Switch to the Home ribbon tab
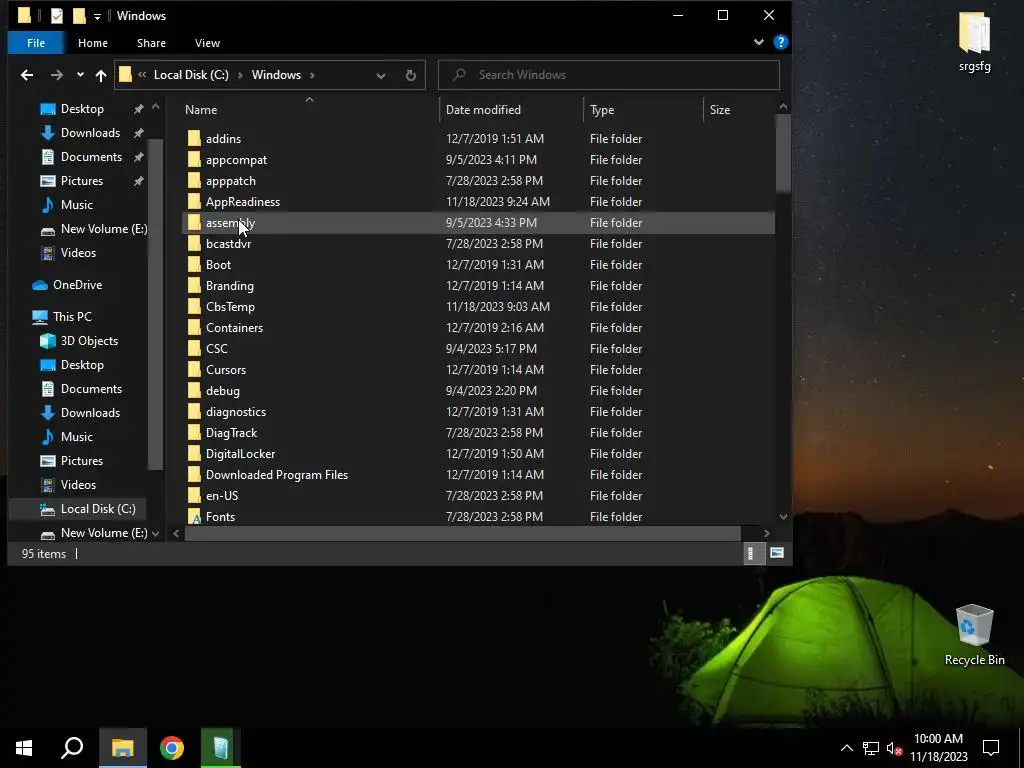The width and height of the screenshot is (1024, 768). coord(93,43)
